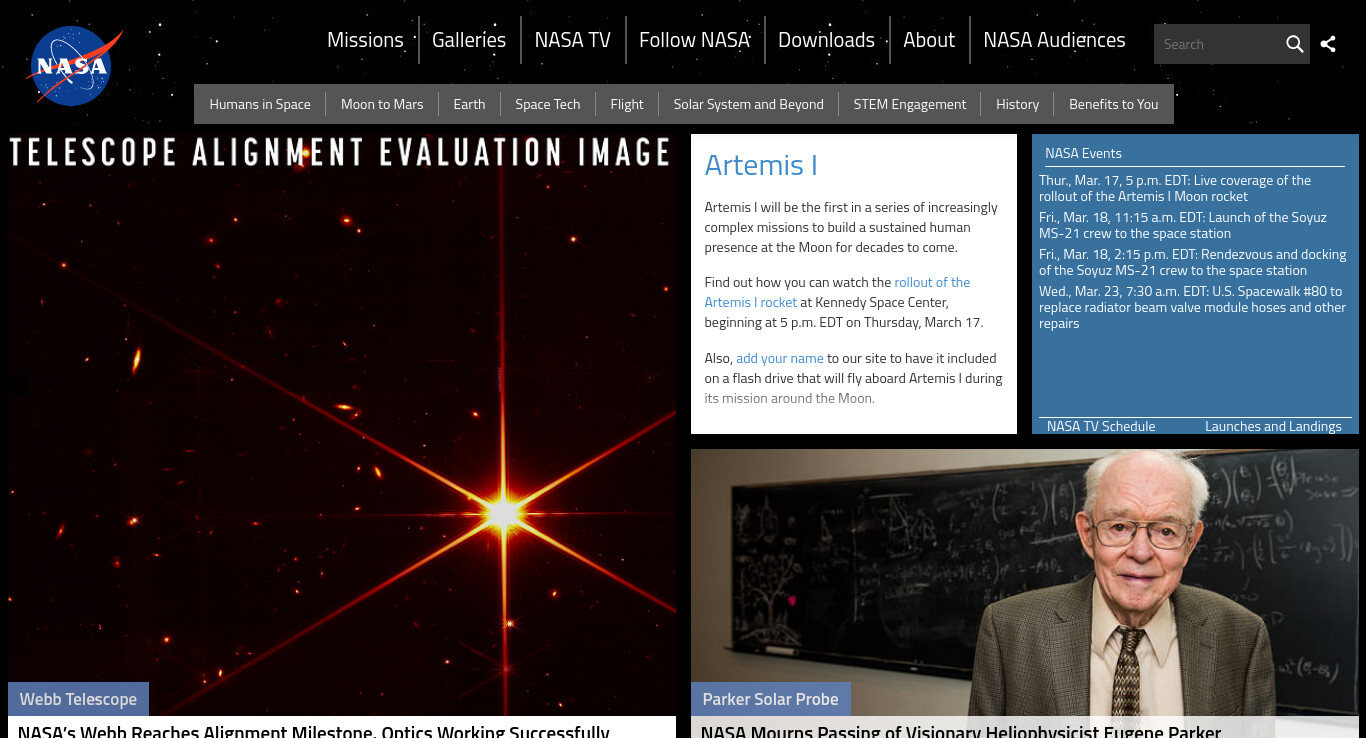Select the Flight topic
1366x738 pixels.
(x=627, y=104)
